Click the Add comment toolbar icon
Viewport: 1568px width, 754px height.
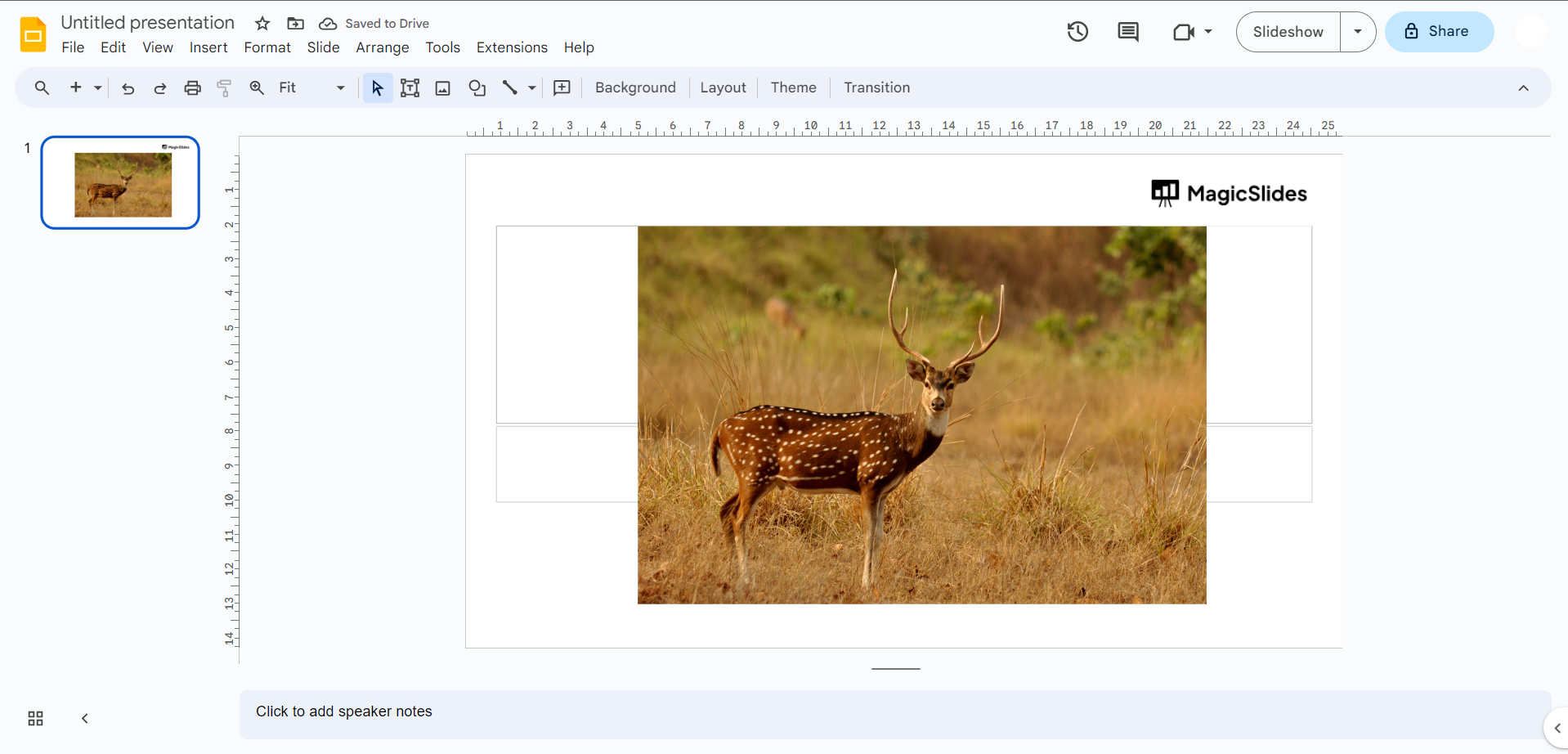(562, 88)
